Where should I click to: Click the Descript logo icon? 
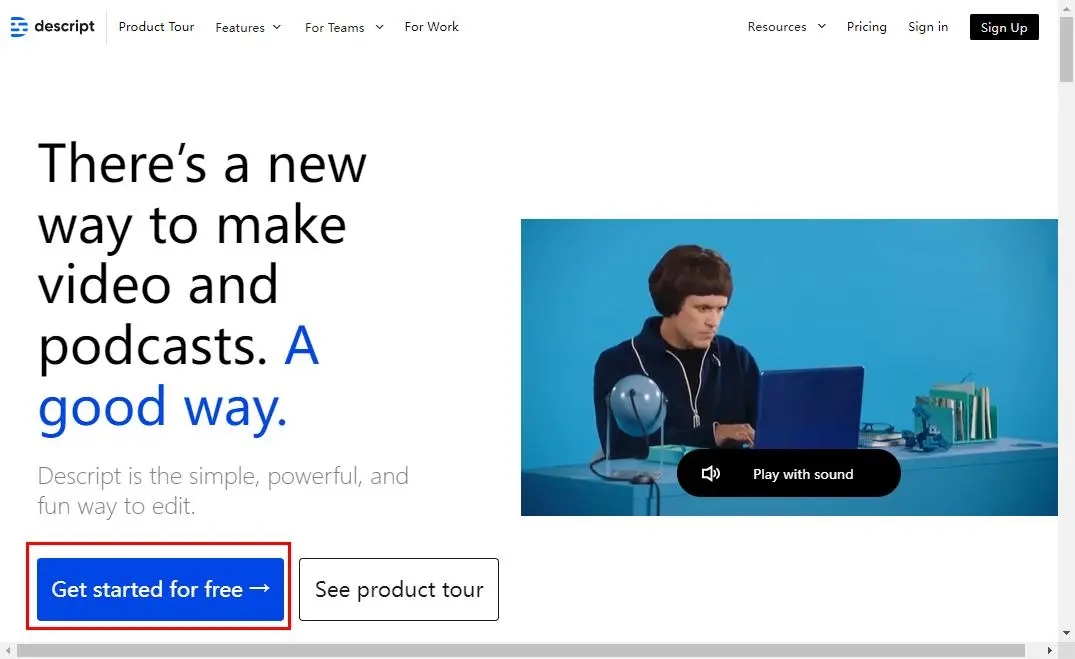[x=19, y=27]
